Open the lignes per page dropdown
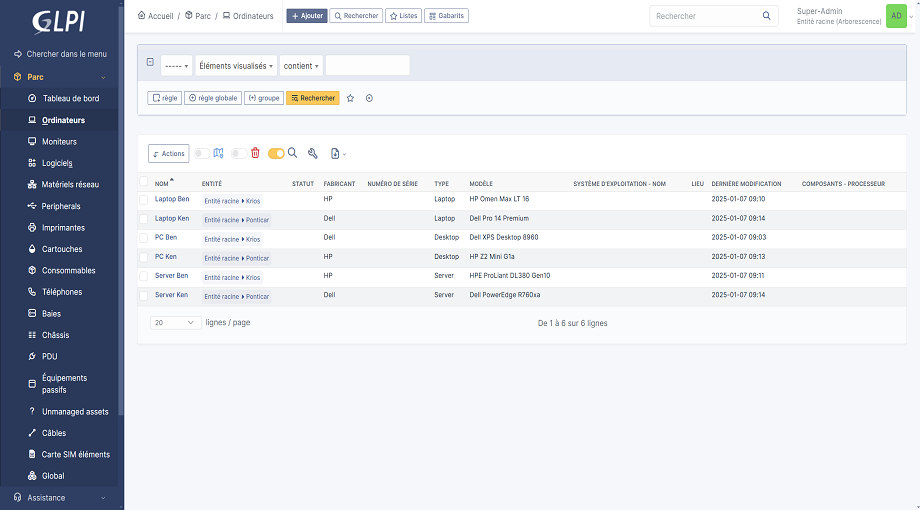Image resolution: width=920 pixels, height=510 pixels. 175,323
